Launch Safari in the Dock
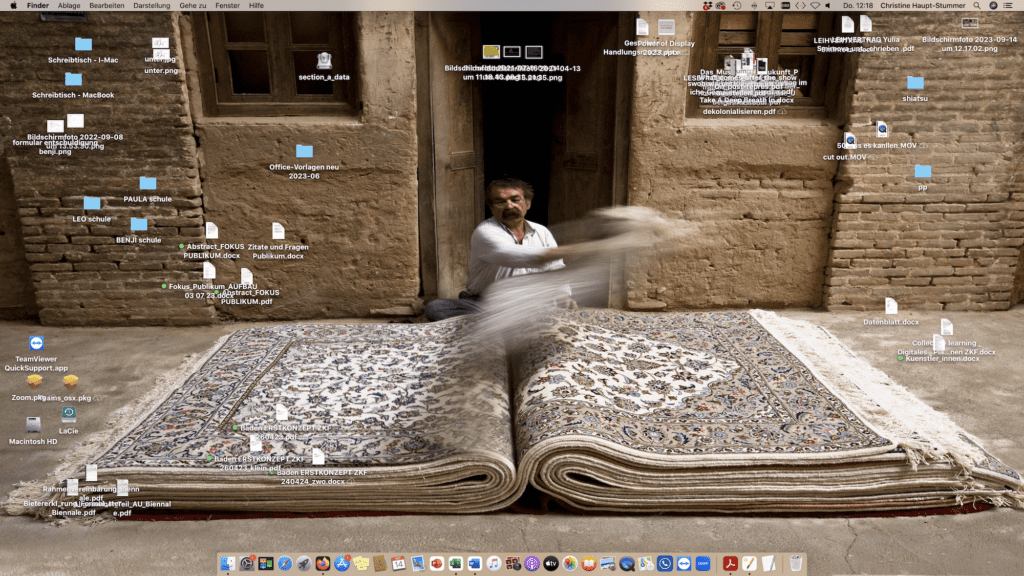1024x576 pixels. (x=284, y=563)
